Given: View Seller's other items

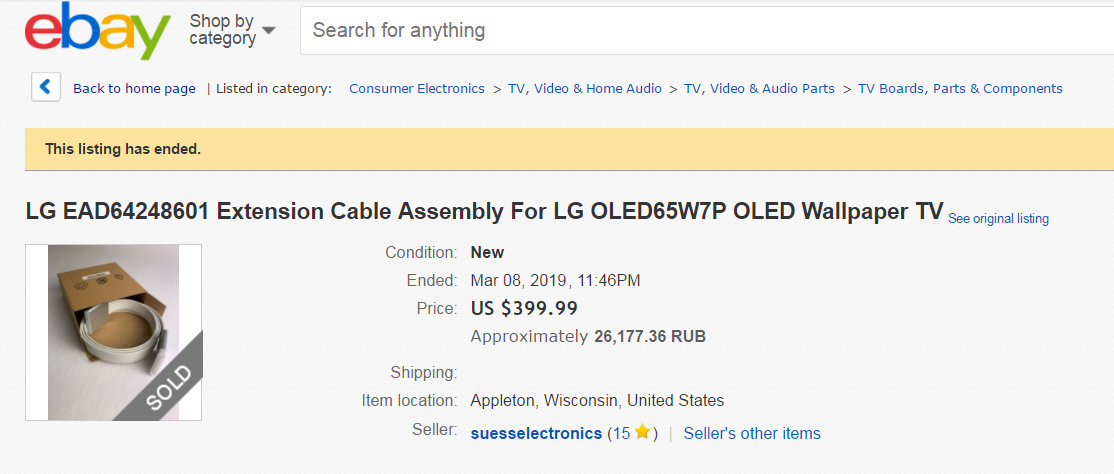Looking at the screenshot, I should click(x=751, y=433).
